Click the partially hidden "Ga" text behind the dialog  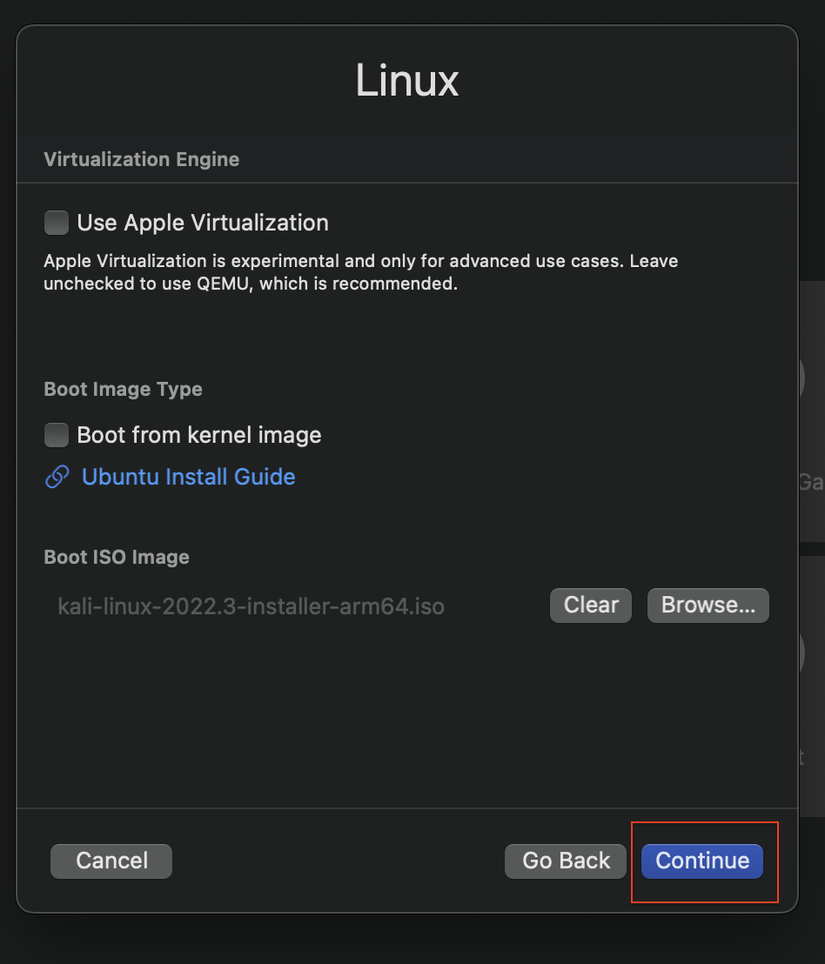pyautogui.click(x=810, y=482)
